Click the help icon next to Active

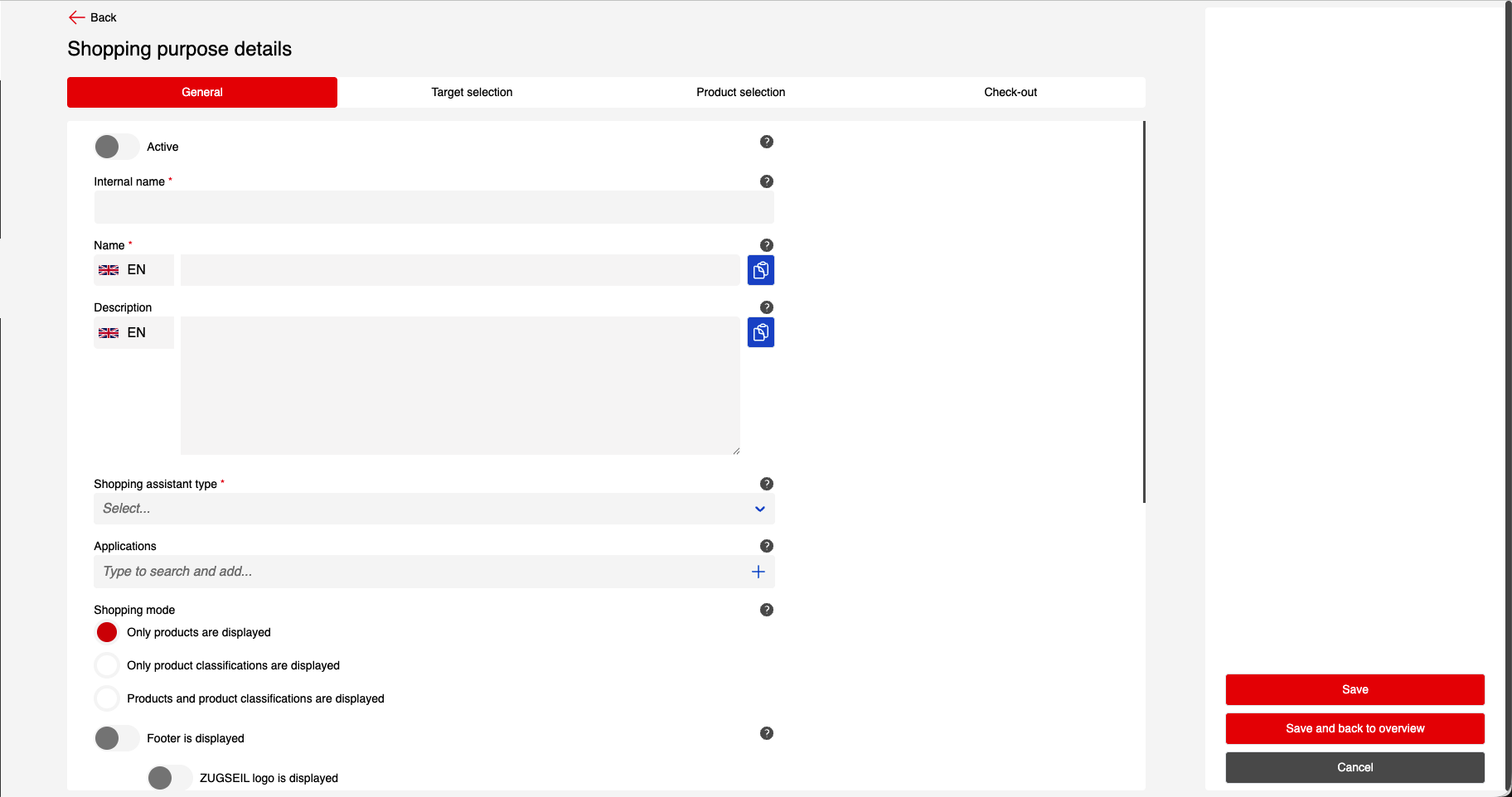pos(766,142)
